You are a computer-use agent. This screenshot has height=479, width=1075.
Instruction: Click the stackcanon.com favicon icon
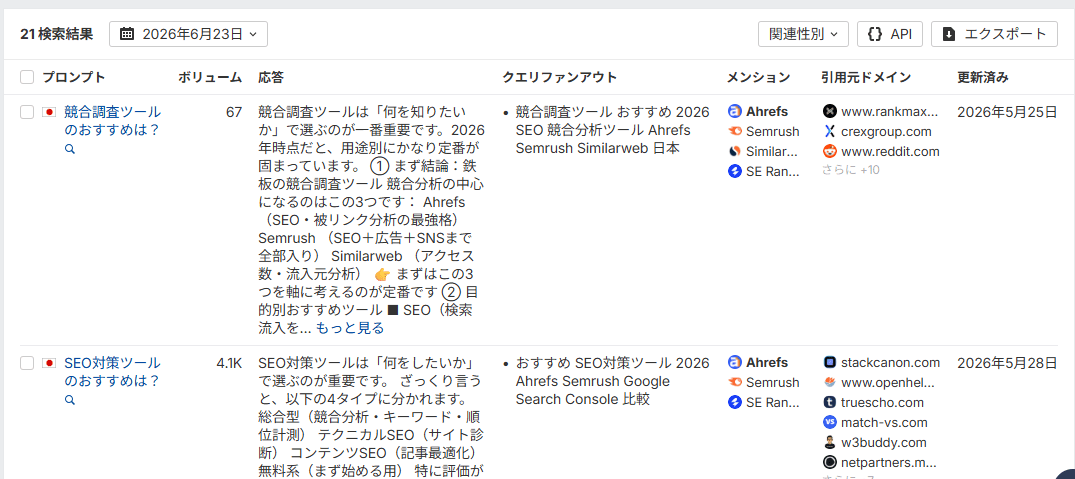click(x=830, y=363)
